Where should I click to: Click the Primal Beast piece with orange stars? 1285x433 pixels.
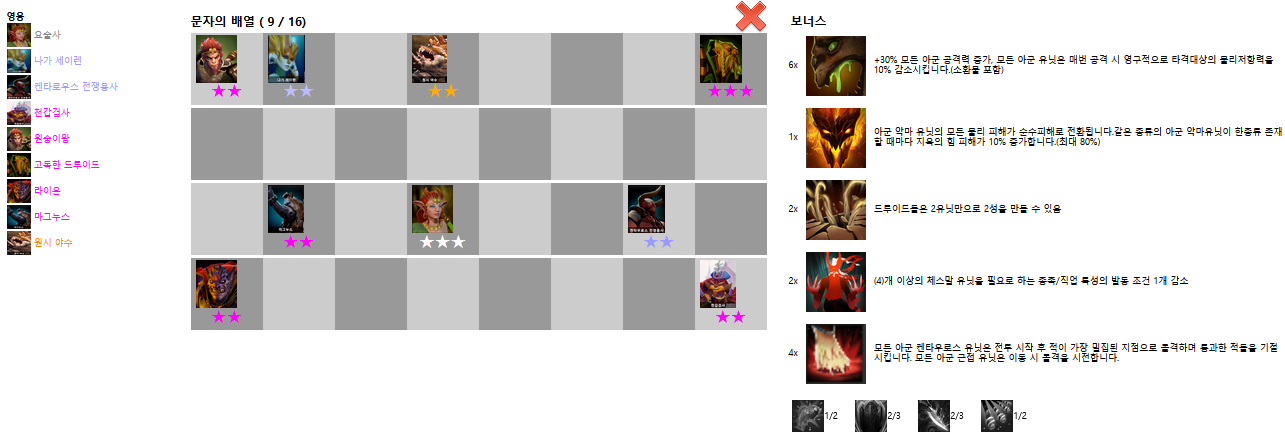[x=430, y=59]
